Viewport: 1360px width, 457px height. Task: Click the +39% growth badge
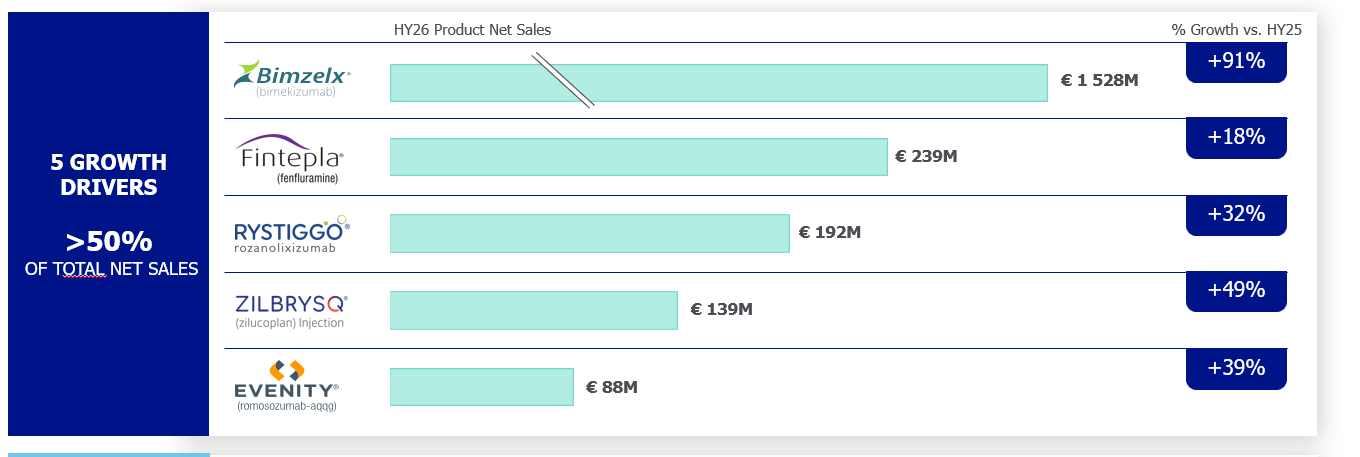[1236, 369]
